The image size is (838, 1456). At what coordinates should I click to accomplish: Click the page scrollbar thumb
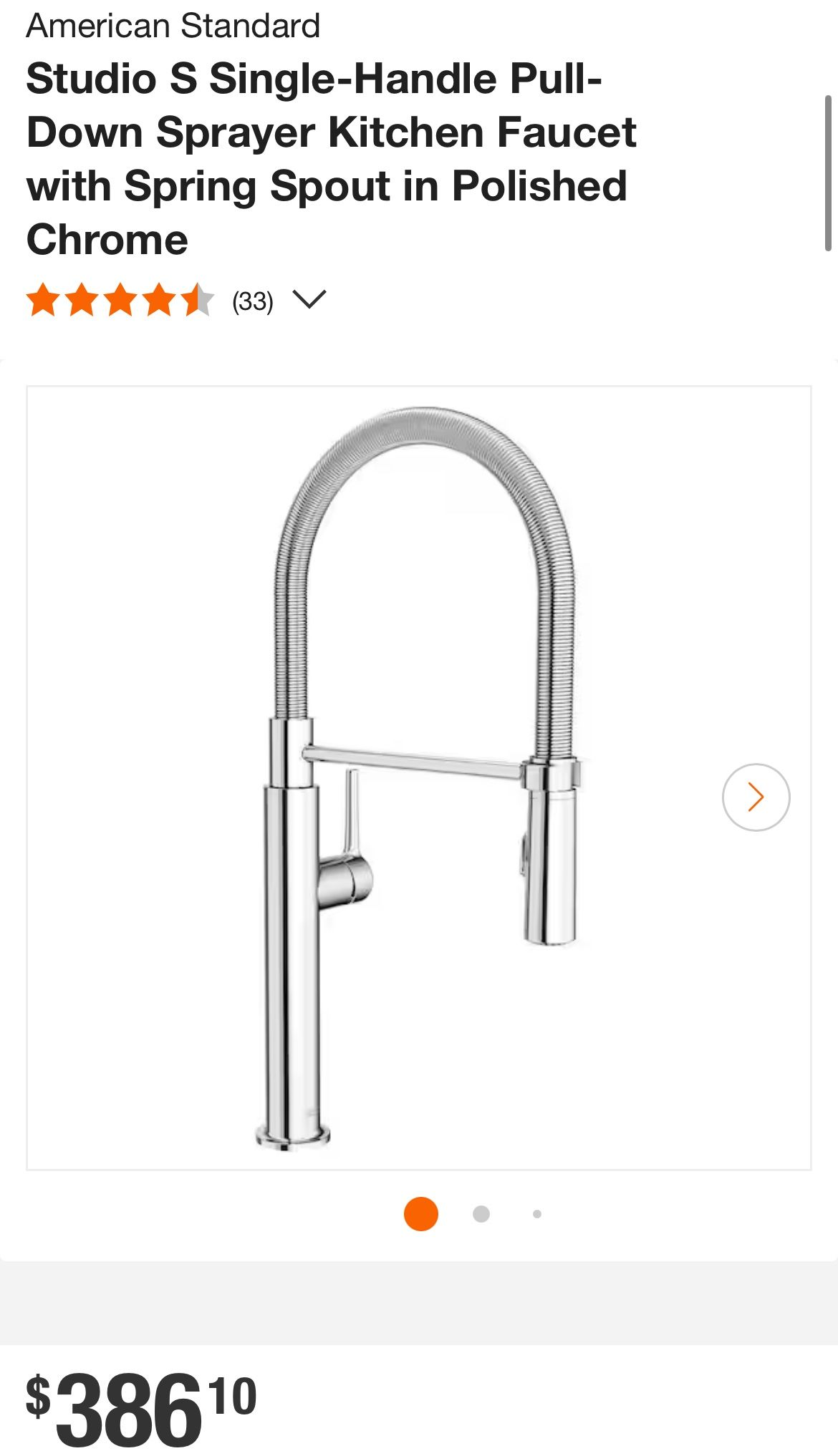click(x=828, y=173)
